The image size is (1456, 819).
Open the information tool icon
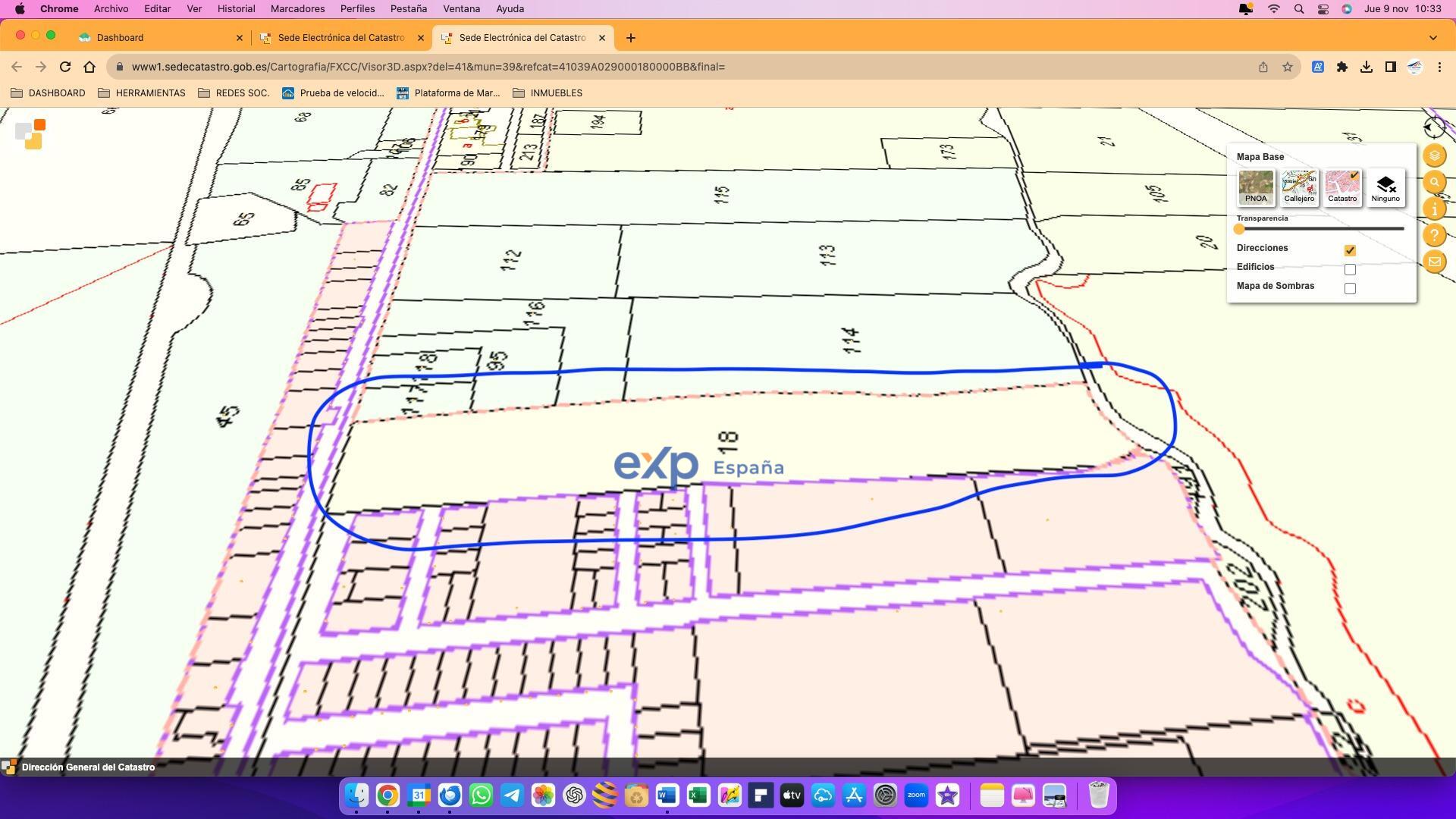(x=1434, y=209)
